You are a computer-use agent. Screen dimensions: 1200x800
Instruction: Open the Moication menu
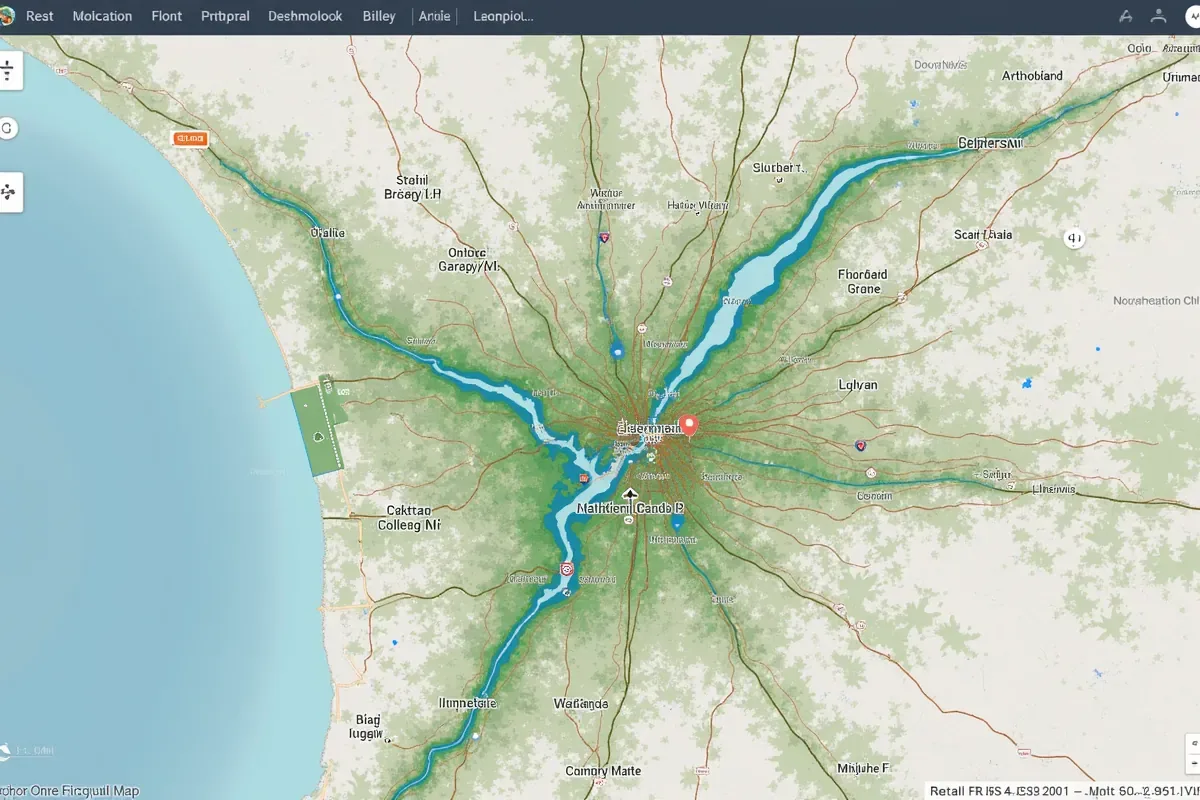pos(103,16)
